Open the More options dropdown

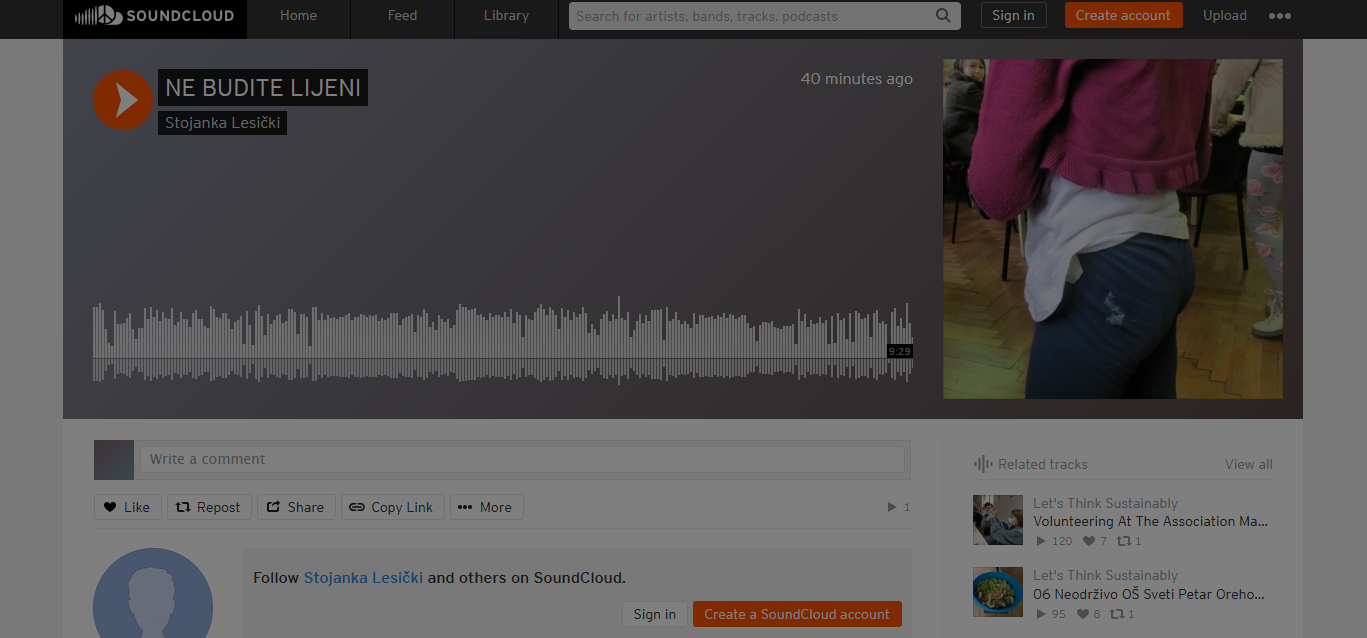tap(486, 507)
